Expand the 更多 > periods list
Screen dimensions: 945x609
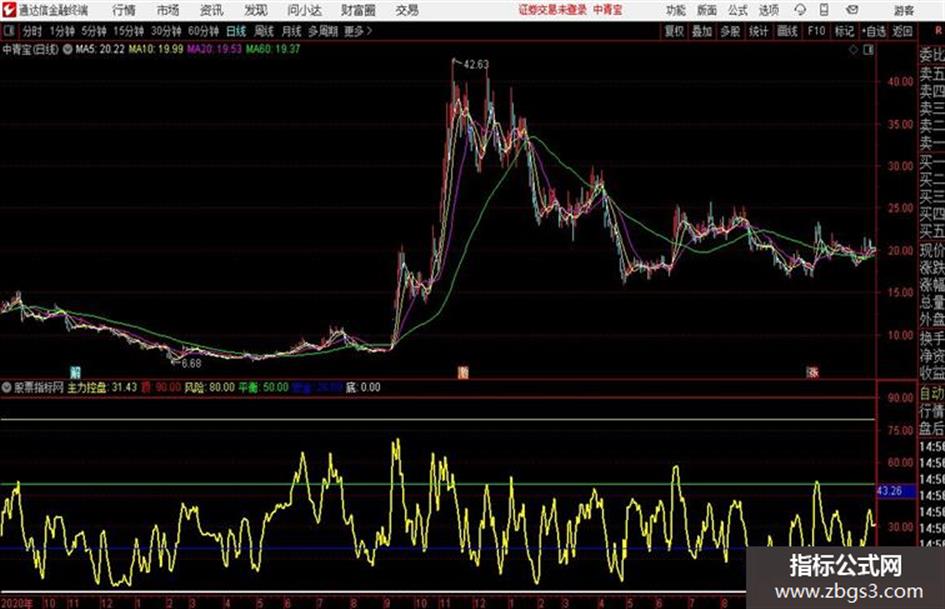pyautogui.click(x=358, y=31)
